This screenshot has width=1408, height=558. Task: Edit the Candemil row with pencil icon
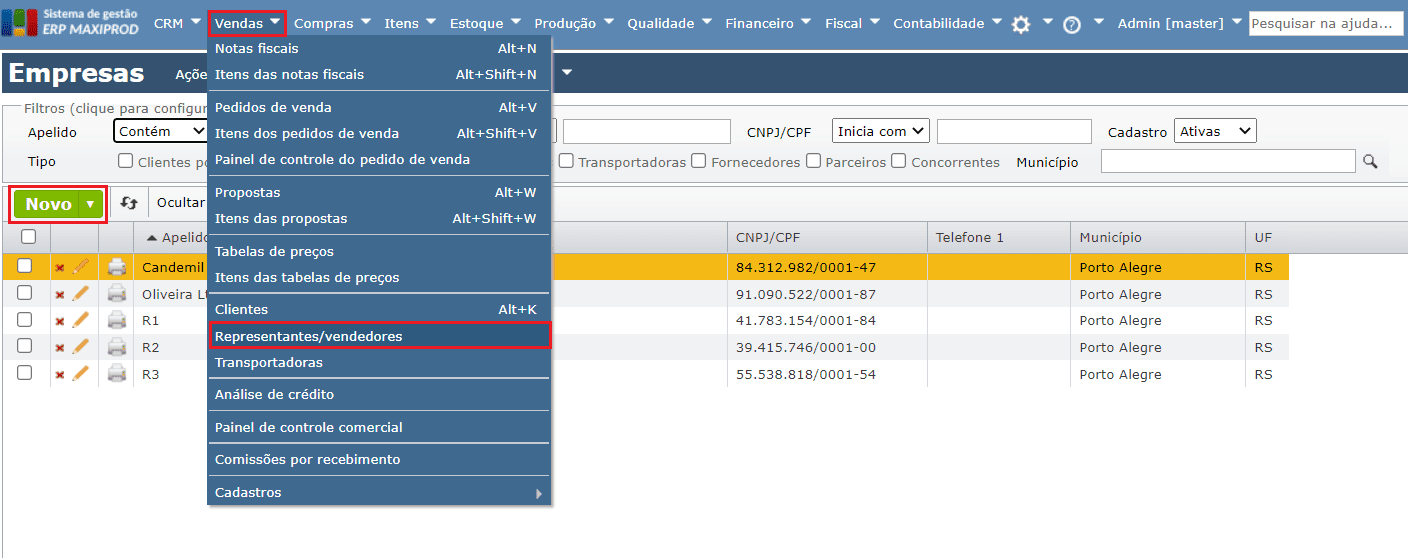point(81,267)
